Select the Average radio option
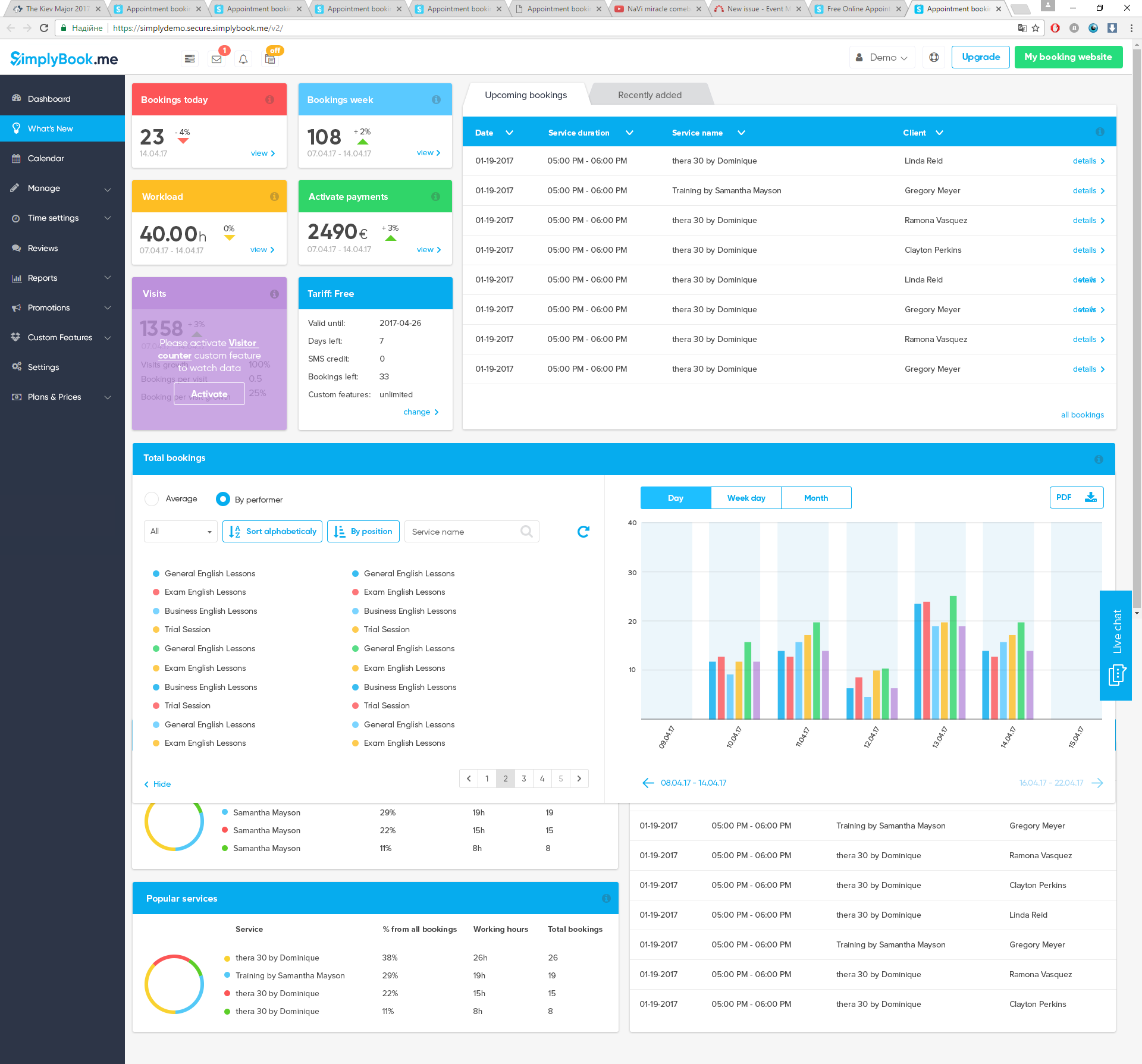Viewport: 1142px width, 1064px height. [x=152, y=498]
